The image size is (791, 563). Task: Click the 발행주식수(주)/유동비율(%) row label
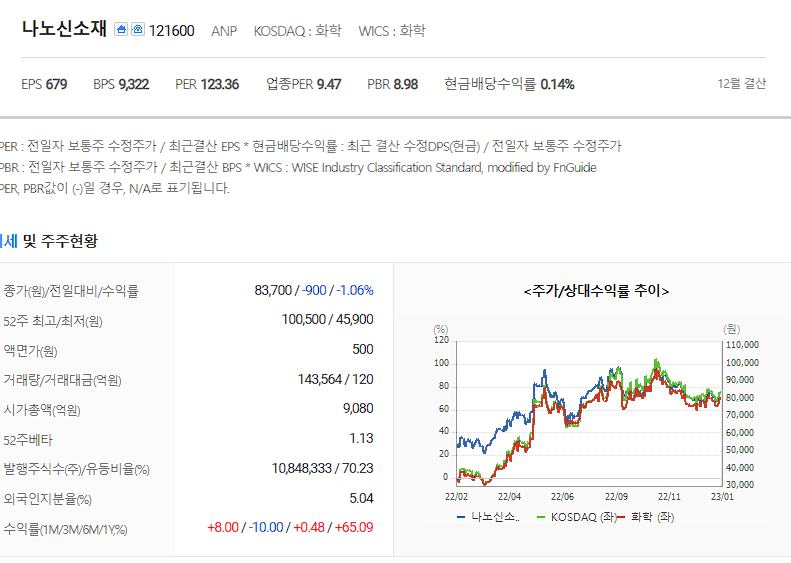76,469
